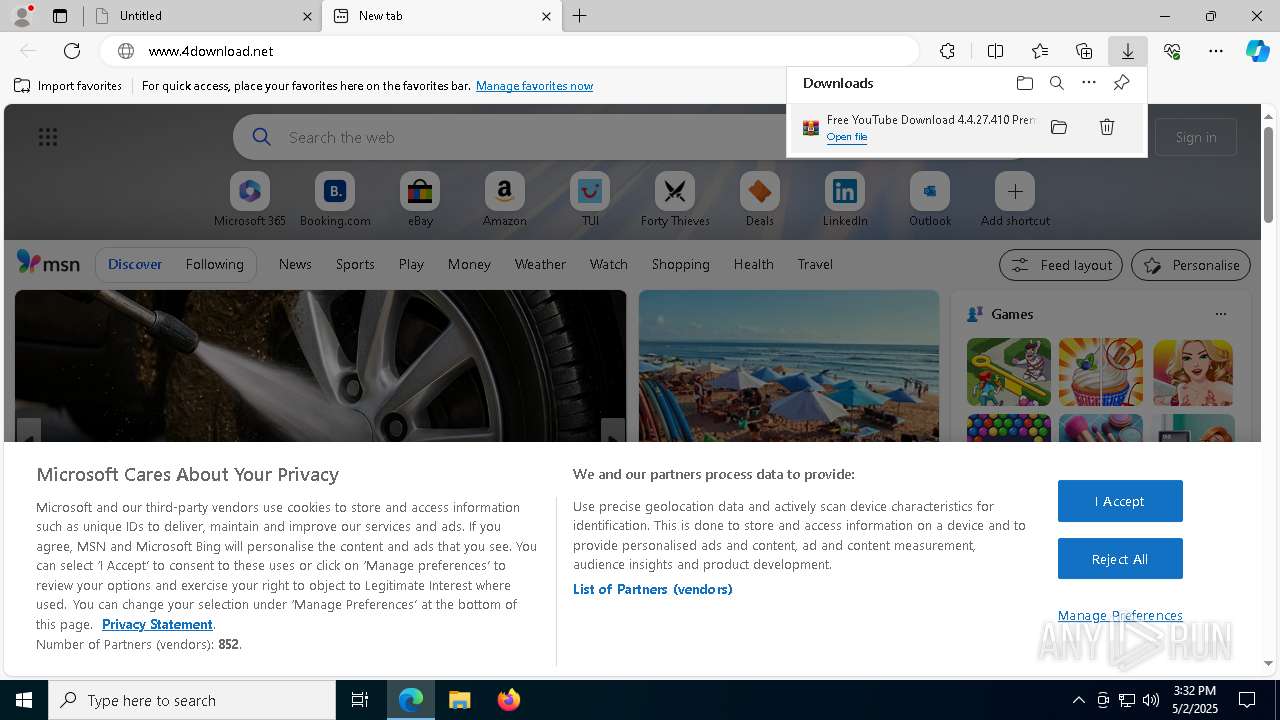1280x720 pixels.
Task: Select the Following feed tab
Action: click(x=214, y=264)
